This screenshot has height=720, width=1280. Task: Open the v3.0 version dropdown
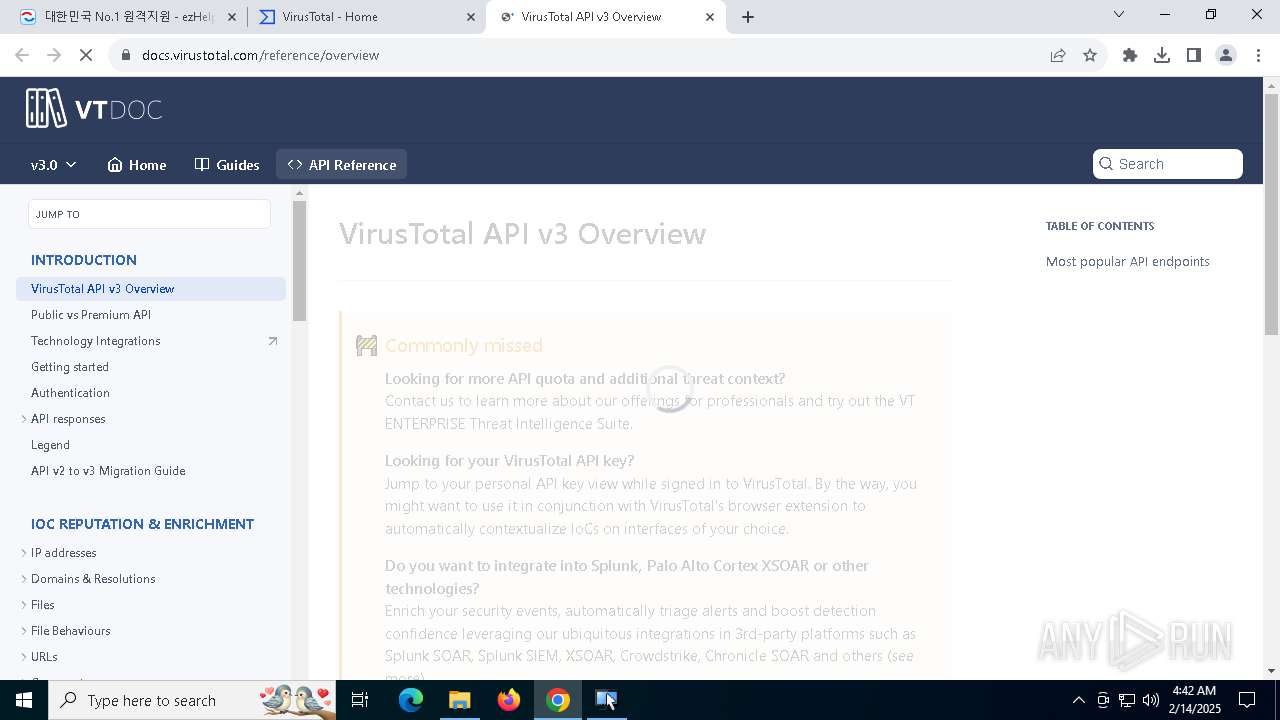[x=54, y=165]
